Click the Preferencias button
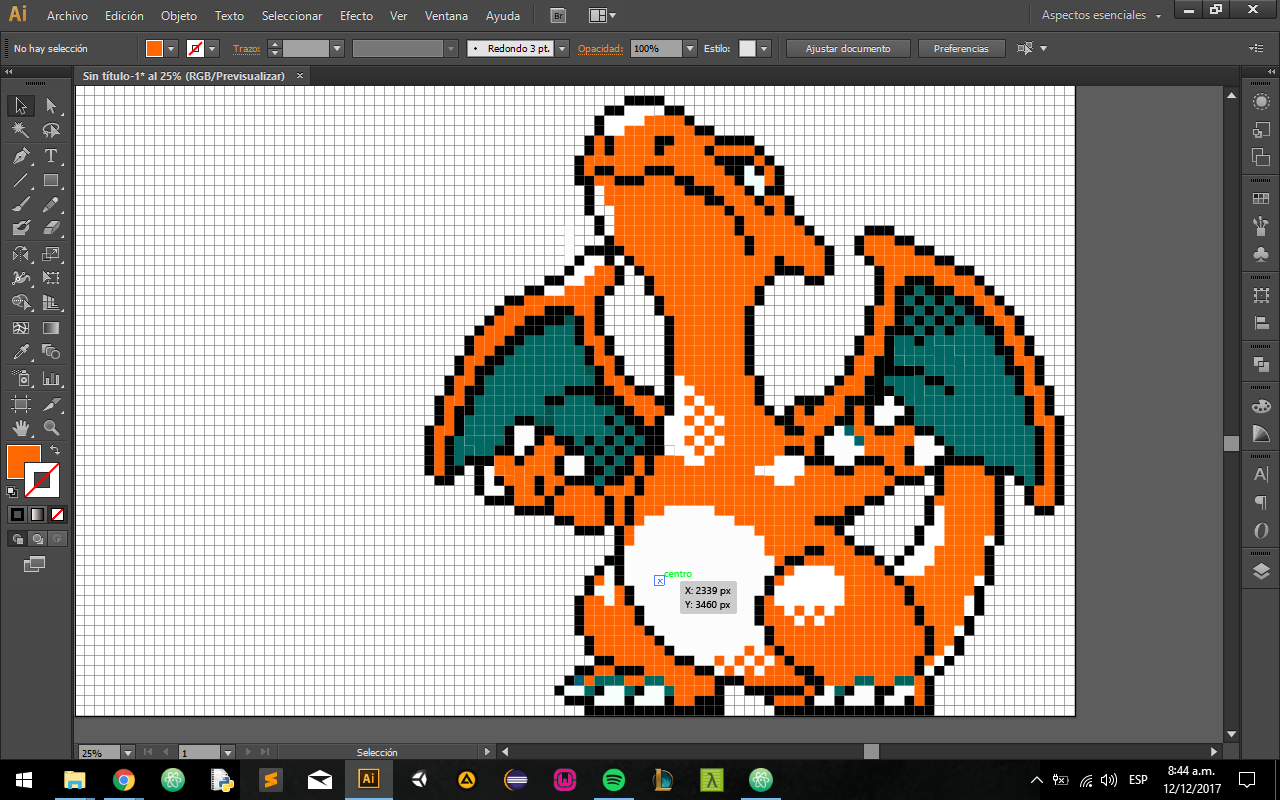 pyautogui.click(x=961, y=48)
